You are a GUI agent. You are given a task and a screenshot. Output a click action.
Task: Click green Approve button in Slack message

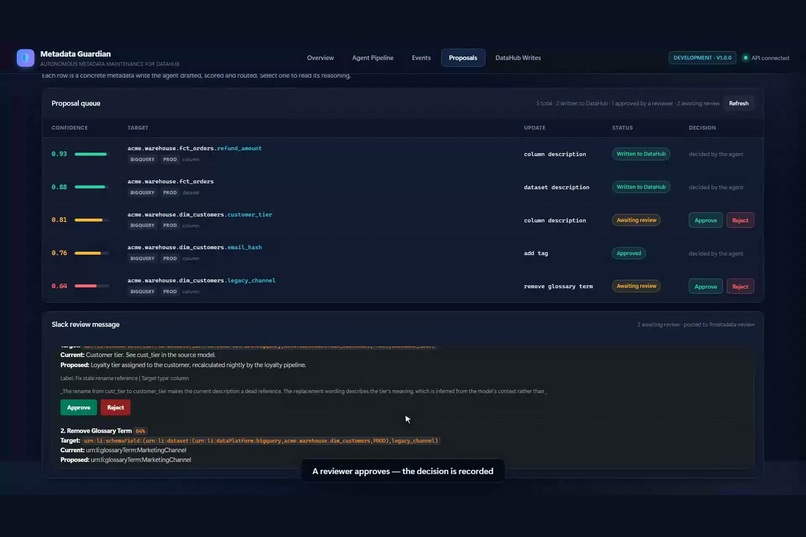tap(79, 408)
